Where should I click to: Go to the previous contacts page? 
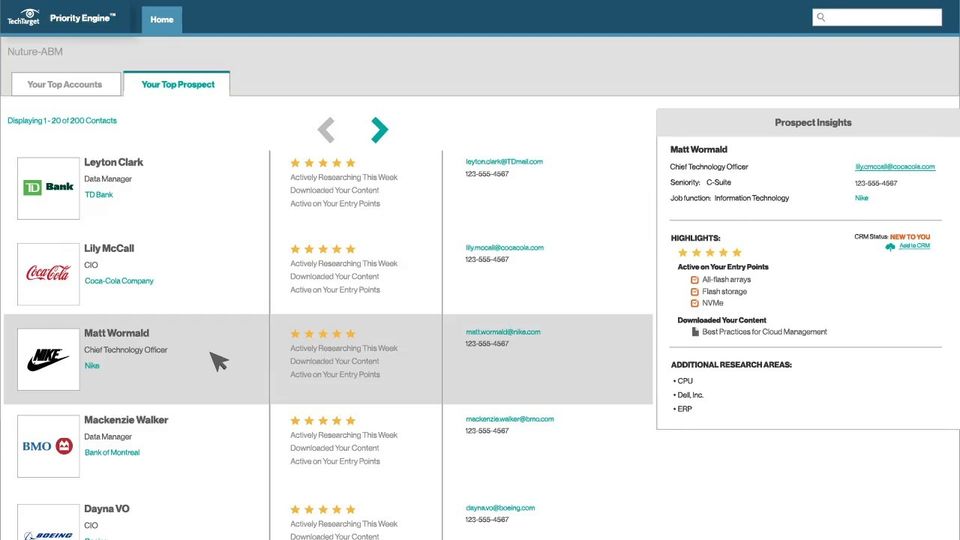click(x=326, y=130)
